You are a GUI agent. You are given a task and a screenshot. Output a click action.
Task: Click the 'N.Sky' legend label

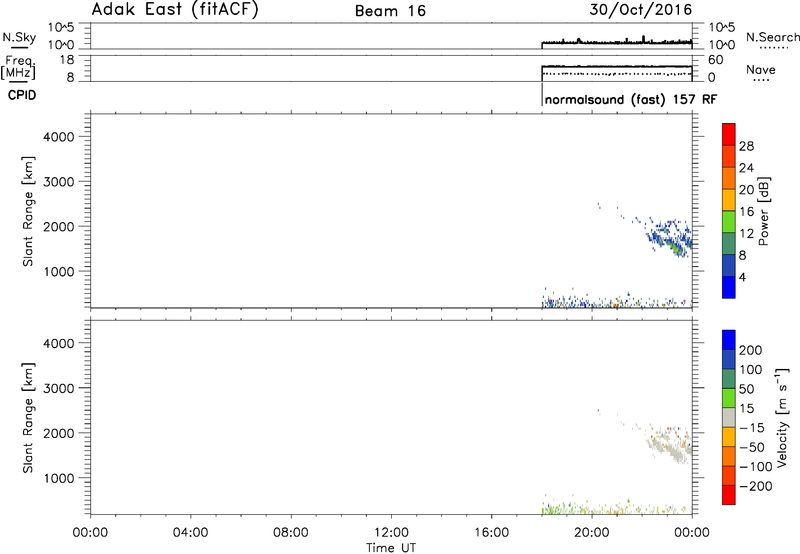coord(19,37)
